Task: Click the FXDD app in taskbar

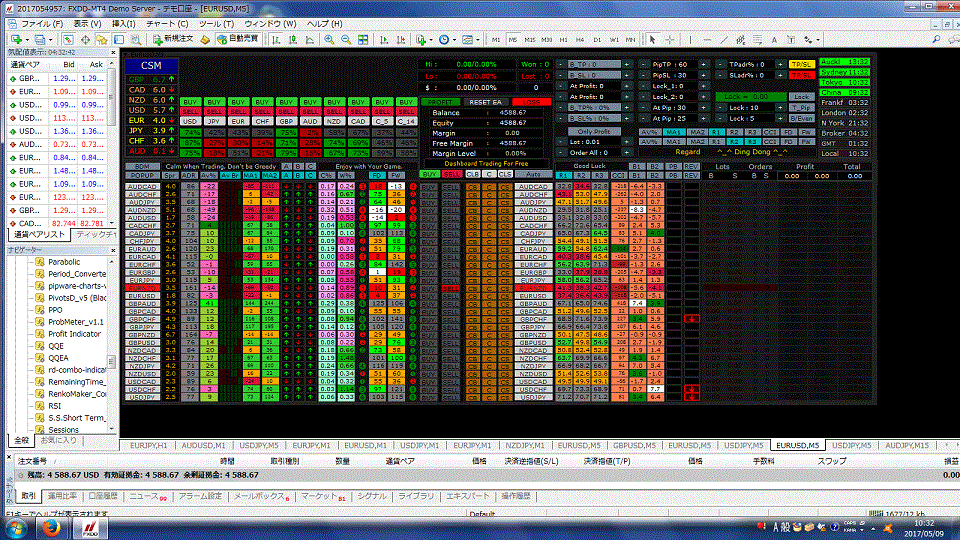Action: point(91,528)
